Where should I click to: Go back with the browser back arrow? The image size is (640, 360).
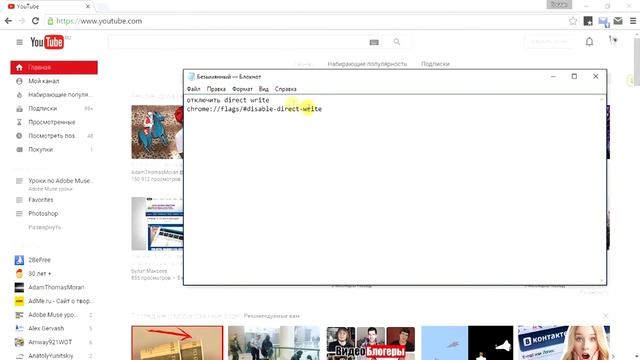(8, 21)
